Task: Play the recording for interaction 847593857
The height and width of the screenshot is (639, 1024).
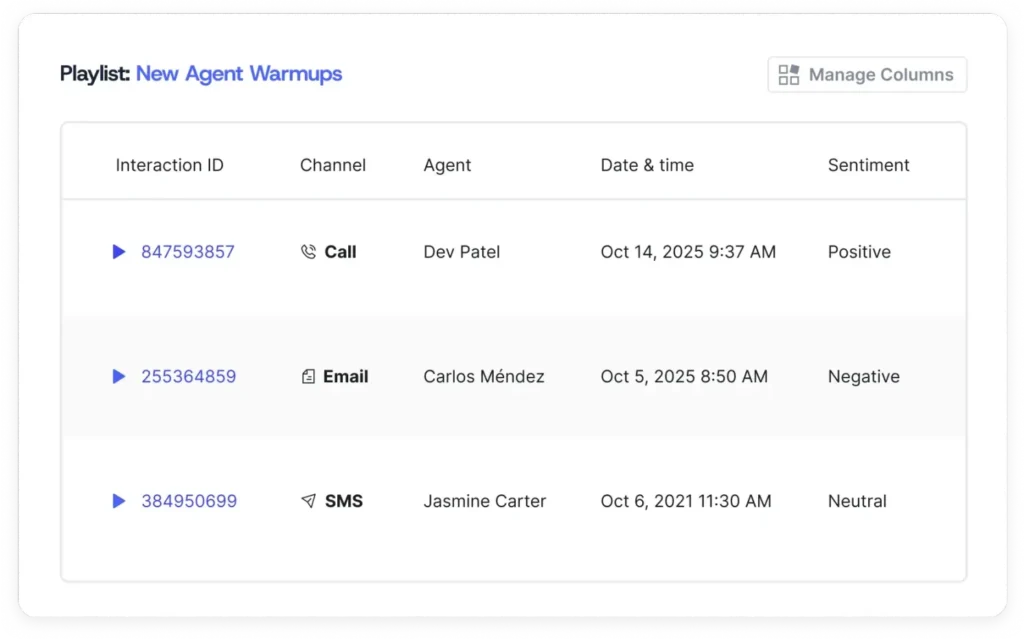Action: coord(119,252)
